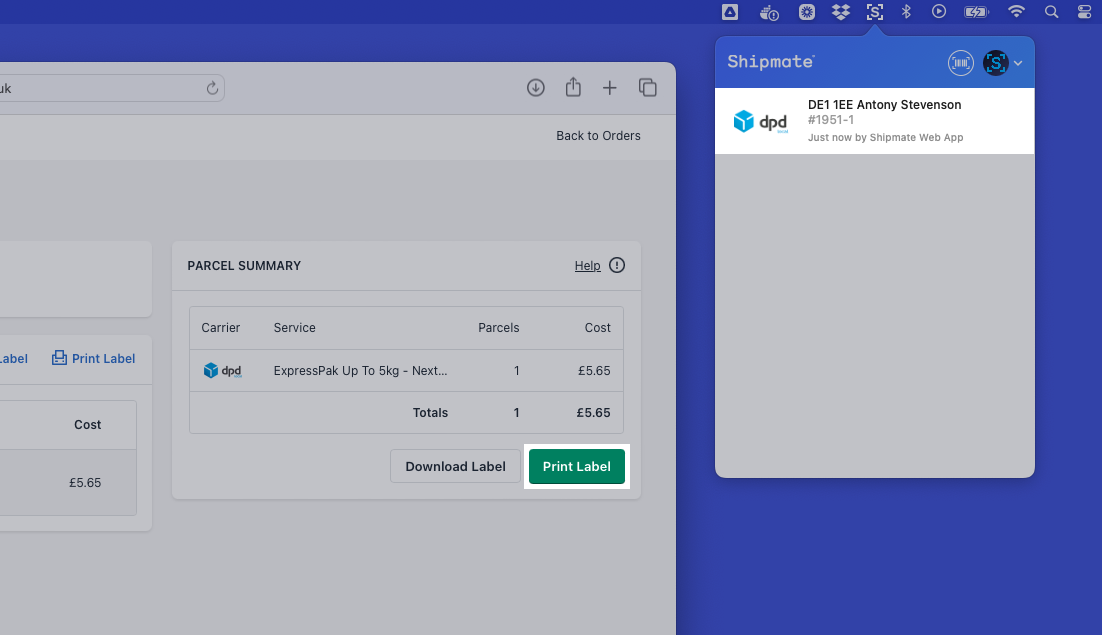Open the Safari downloads icon
Screen dimensions: 1102x635
tap(536, 88)
